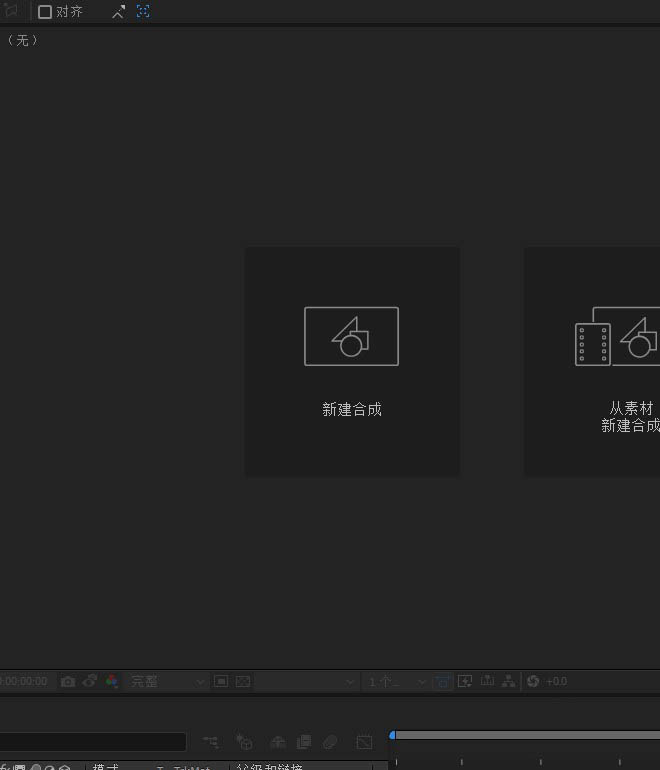Click the 新建合成 new composition card
The width and height of the screenshot is (660, 770).
tap(353, 361)
